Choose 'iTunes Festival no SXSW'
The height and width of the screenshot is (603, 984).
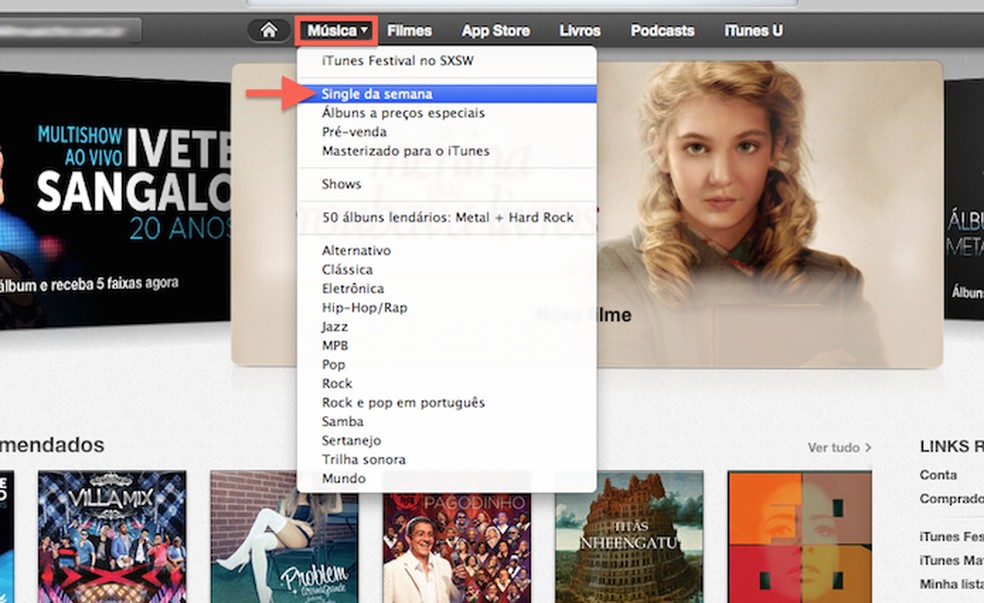pos(397,60)
